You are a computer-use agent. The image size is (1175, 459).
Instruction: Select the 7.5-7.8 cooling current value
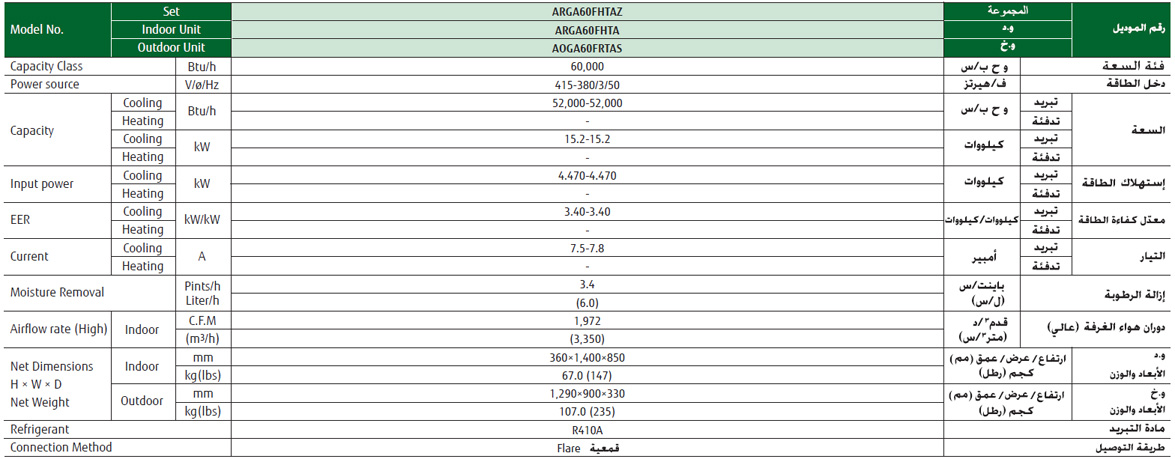(x=587, y=248)
